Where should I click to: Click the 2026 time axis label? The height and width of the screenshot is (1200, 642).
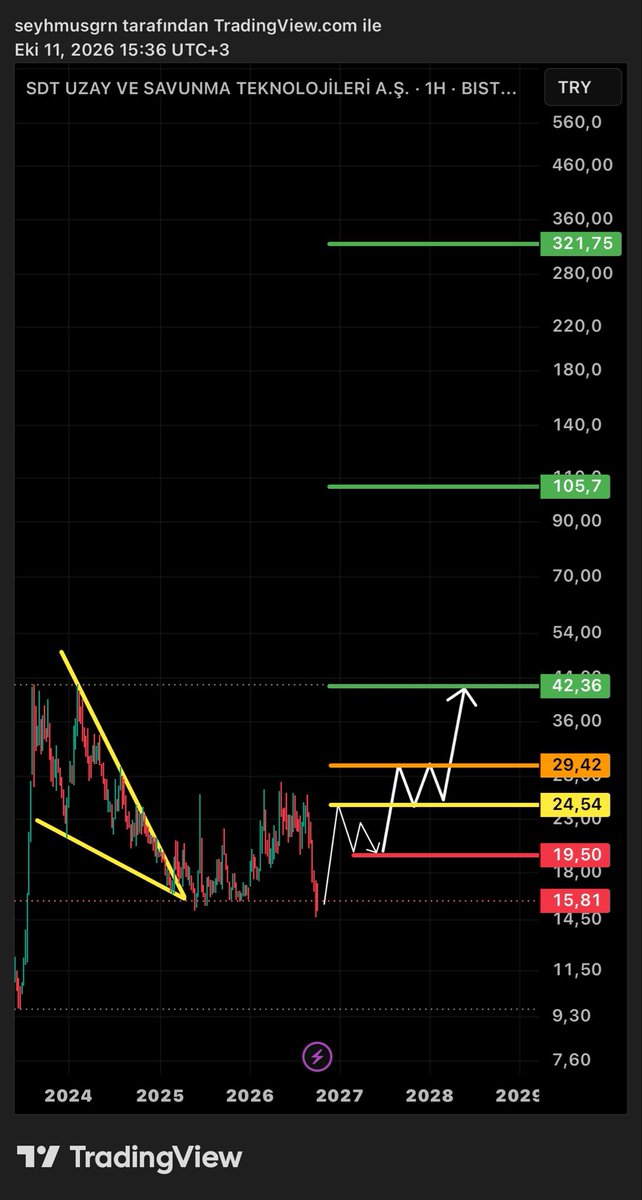click(x=250, y=1095)
